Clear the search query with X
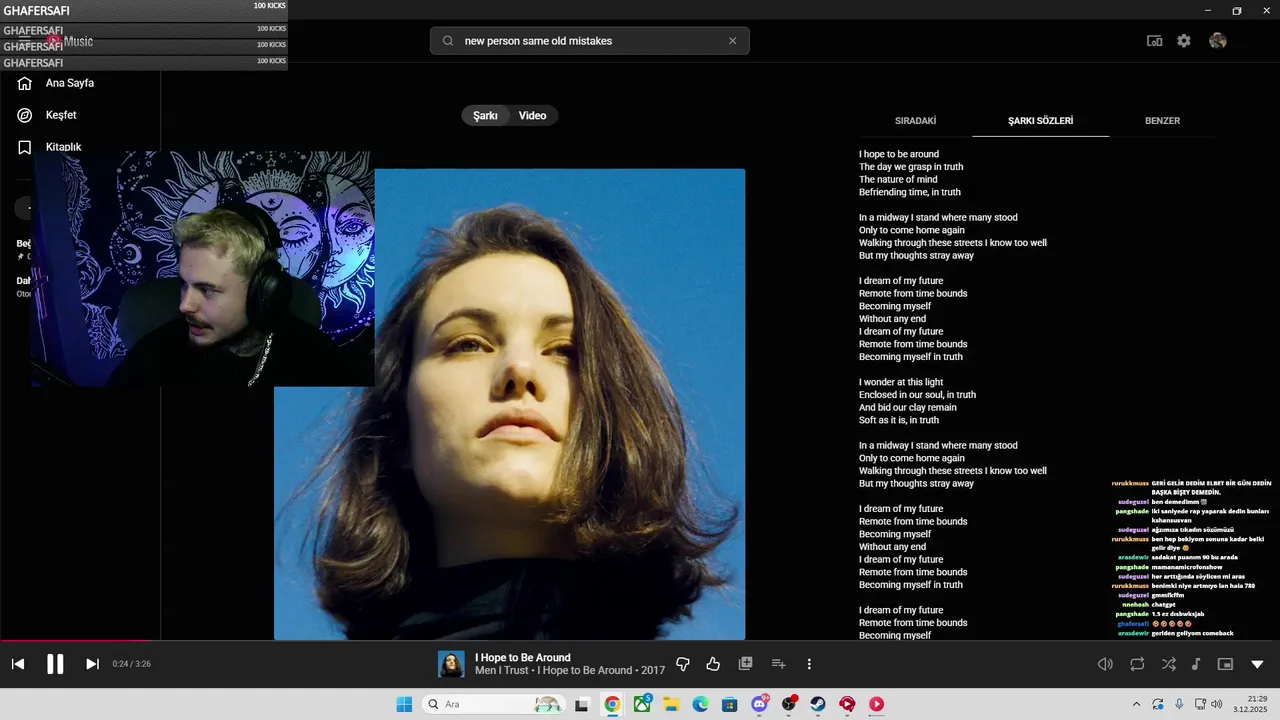The image size is (1280, 720). coord(732,41)
